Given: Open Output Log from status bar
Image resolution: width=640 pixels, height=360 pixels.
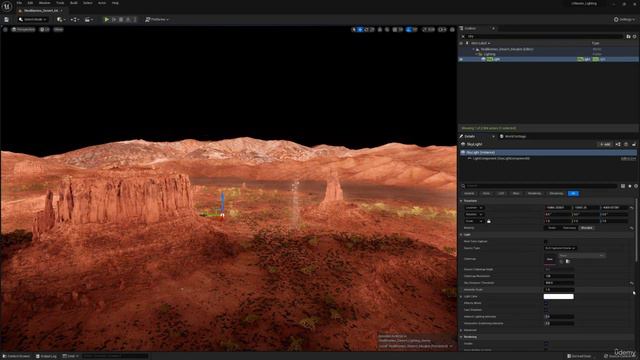Looking at the screenshot, I should tap(46, 356).
